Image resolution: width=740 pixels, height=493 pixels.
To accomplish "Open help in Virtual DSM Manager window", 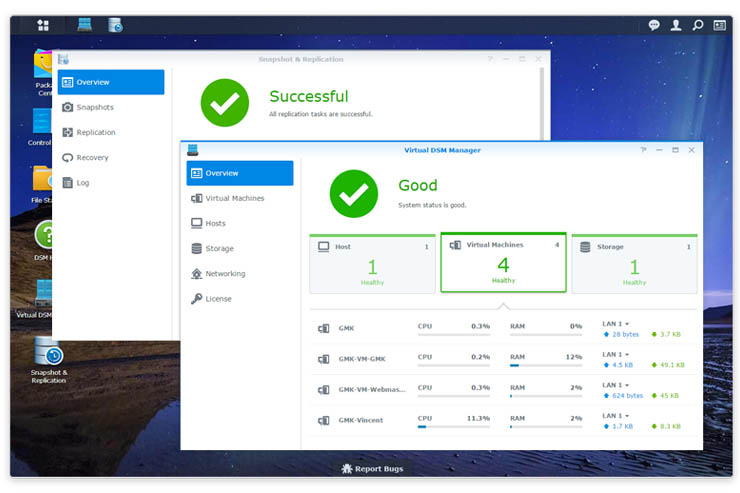I will coord(642,150).
